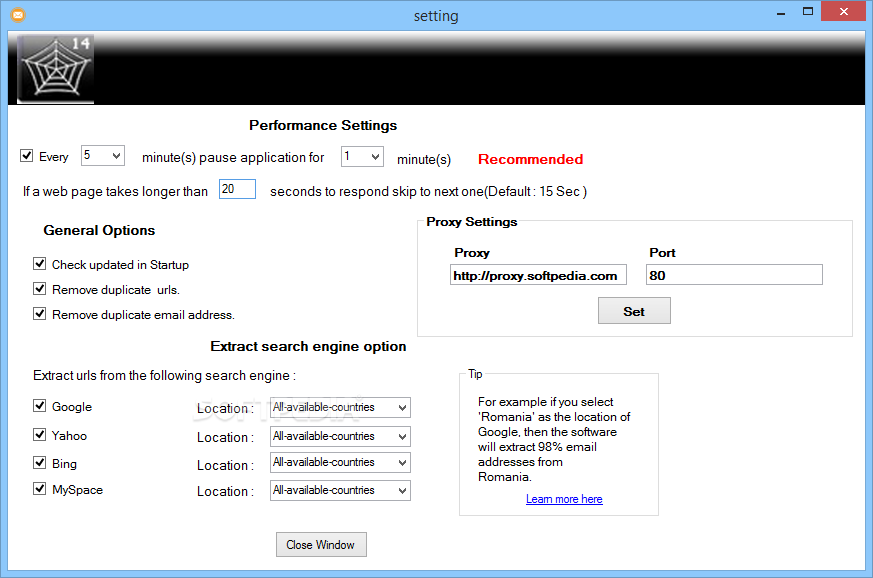The height and width of the screenshot is (578, 873).
Task: Open the pause duration 1 minute dropdown
Action: click(362, 156)
